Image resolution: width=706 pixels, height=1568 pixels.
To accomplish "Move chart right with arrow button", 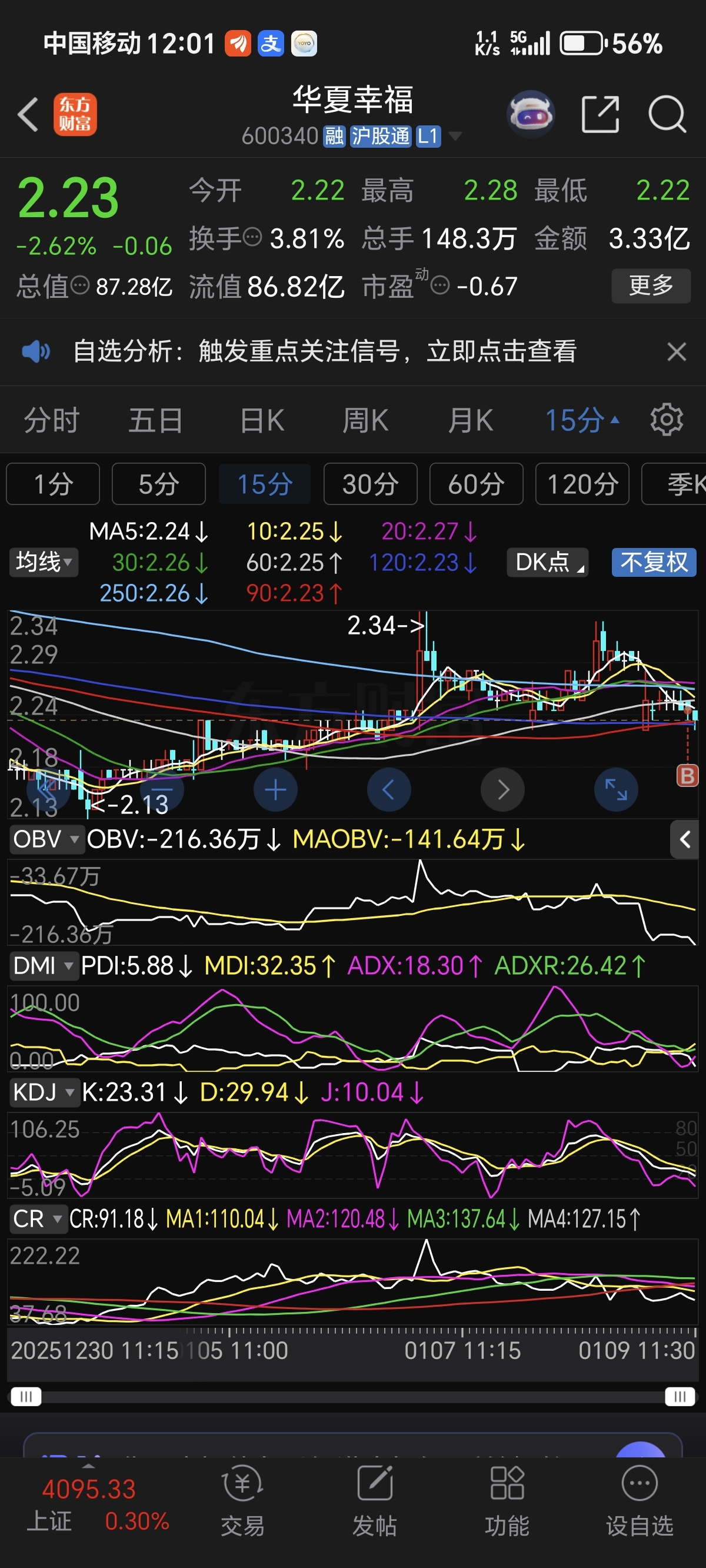I will coord(502,789).
